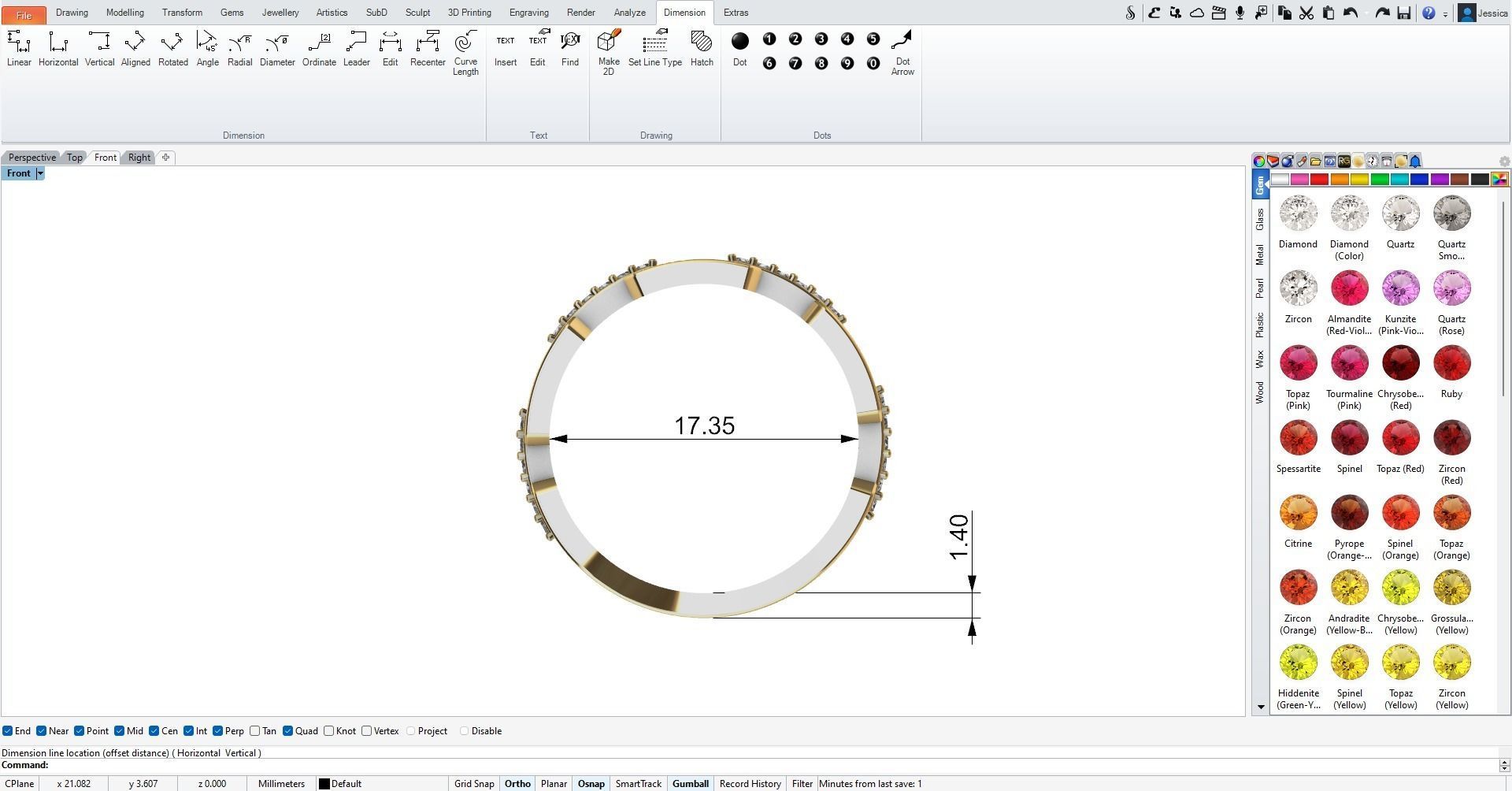Choose the Rotated dimension tool
The image size is (1512, 791).
pyautogui.click(x=172, y=49)
